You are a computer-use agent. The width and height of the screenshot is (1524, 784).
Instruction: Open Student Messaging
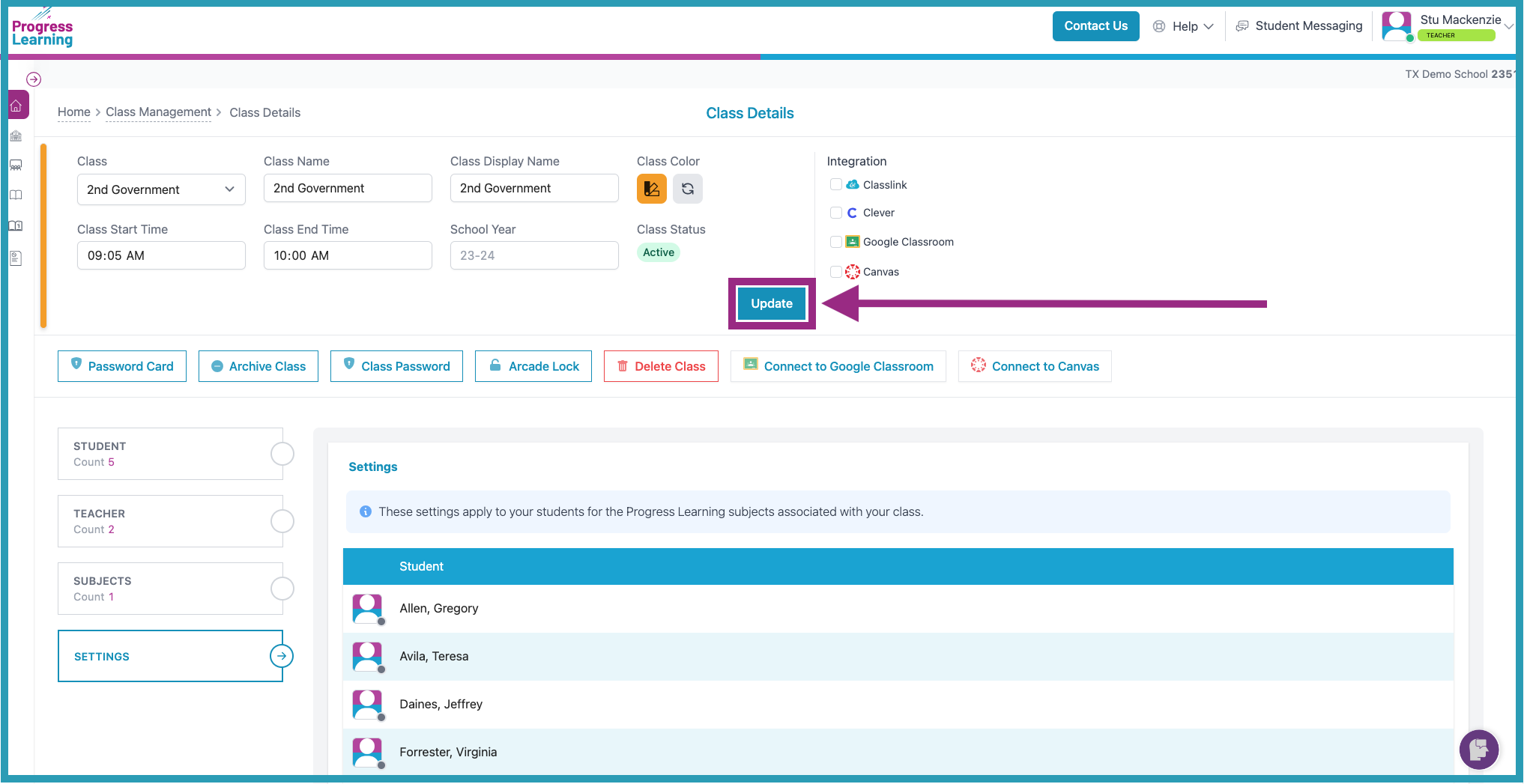[1299, 26]
